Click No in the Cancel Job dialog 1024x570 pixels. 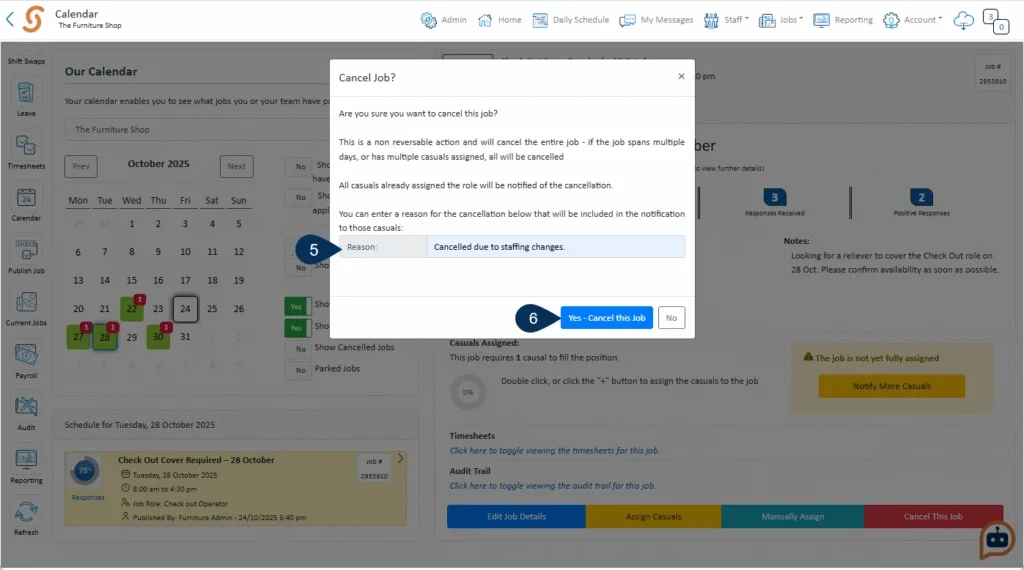(671, 318)
